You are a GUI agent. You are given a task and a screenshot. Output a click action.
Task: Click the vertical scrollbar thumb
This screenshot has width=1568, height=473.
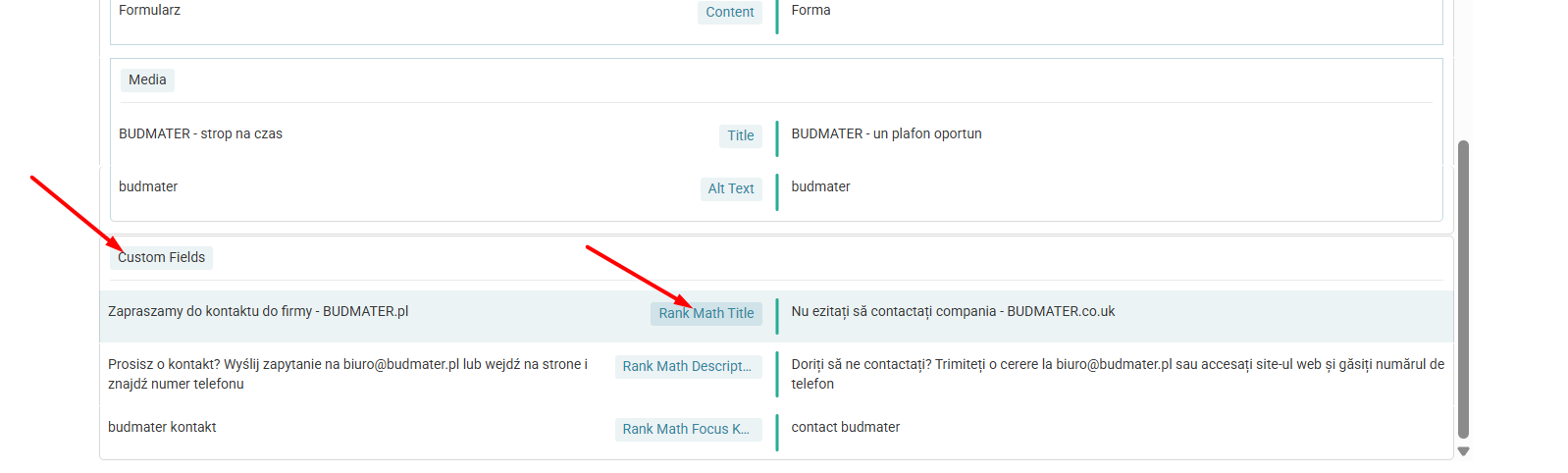[x=1463, y=289]
